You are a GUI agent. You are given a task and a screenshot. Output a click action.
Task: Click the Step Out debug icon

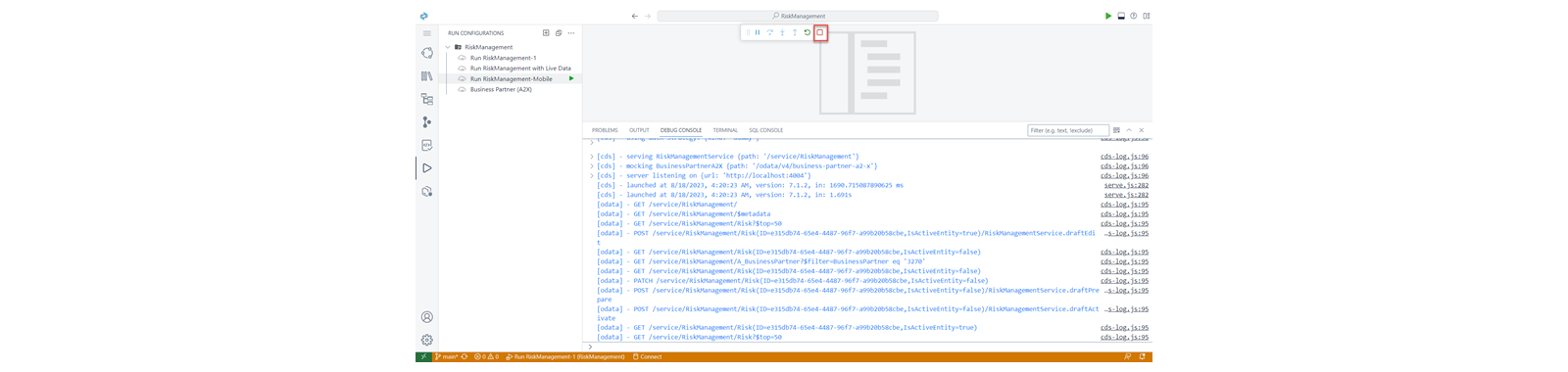click(x=795, y=32)
